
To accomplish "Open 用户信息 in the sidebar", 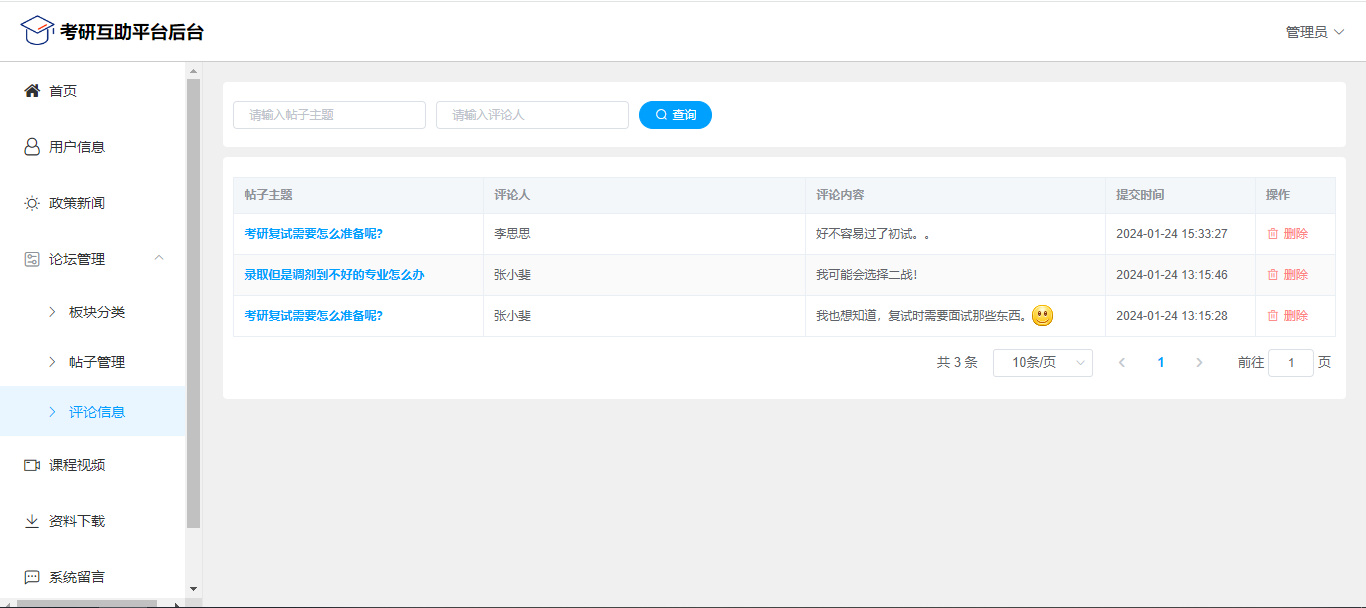I will pos(76,147).
